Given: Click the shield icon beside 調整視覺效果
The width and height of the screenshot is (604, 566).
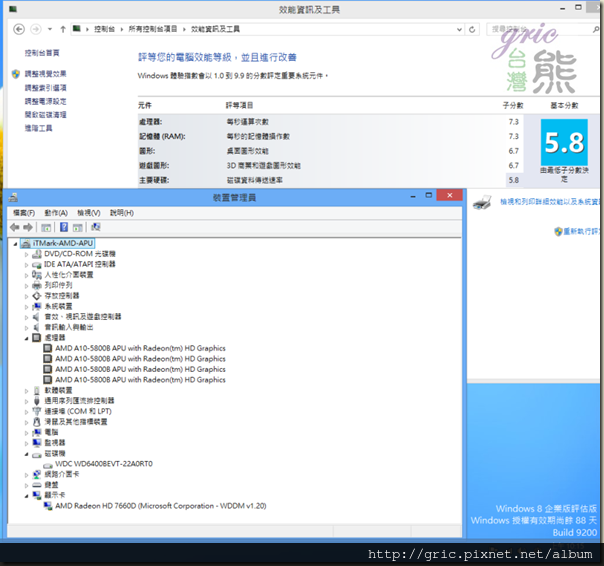Looking at the screenshot, I should pos(16,74).
